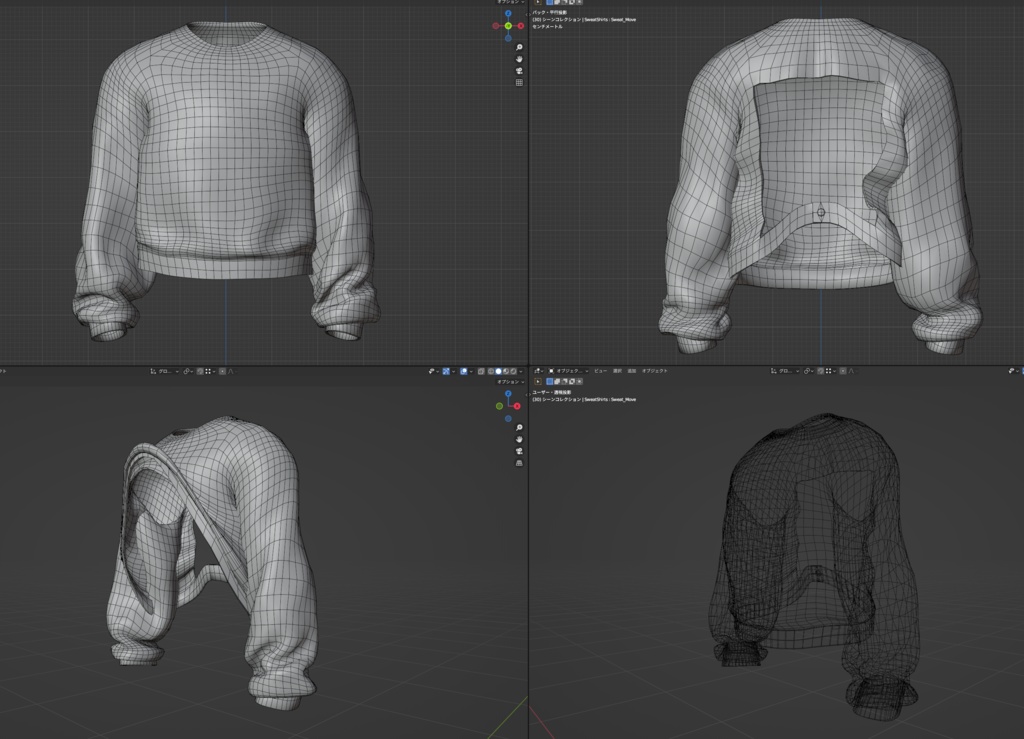Switch to wireframe shading in bottom-left header
This screenshot has height=739, width=1024.
490,371
